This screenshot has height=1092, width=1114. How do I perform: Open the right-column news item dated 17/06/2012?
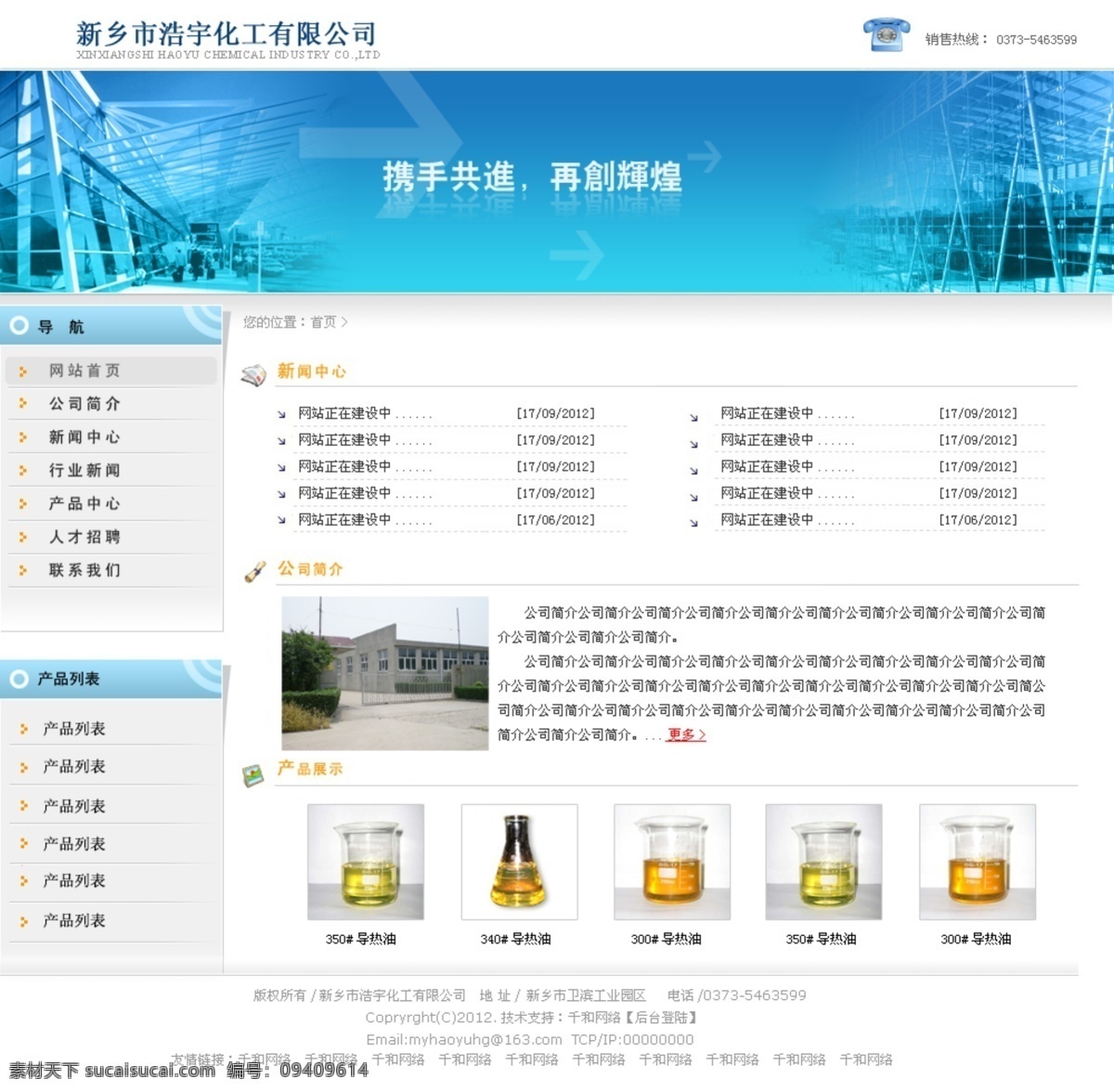pyautogui.click(x=787, y=520)
